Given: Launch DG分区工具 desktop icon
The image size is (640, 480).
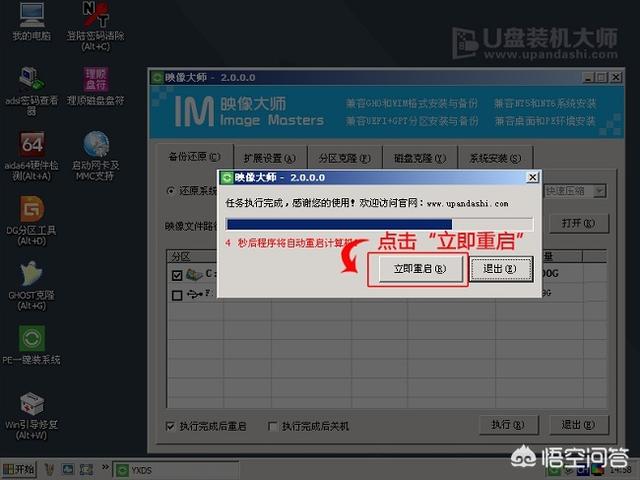Looking at the screenshot, I should [31, 221].
